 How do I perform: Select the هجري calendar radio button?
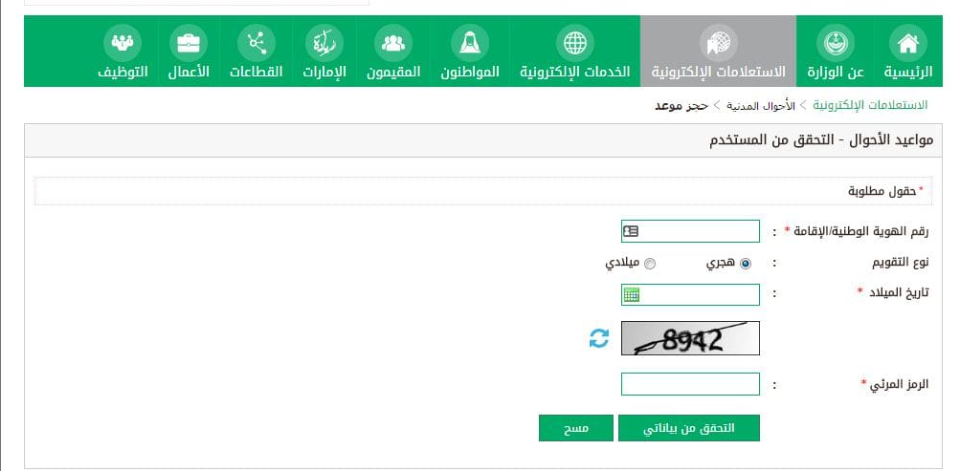coord(745,264)
